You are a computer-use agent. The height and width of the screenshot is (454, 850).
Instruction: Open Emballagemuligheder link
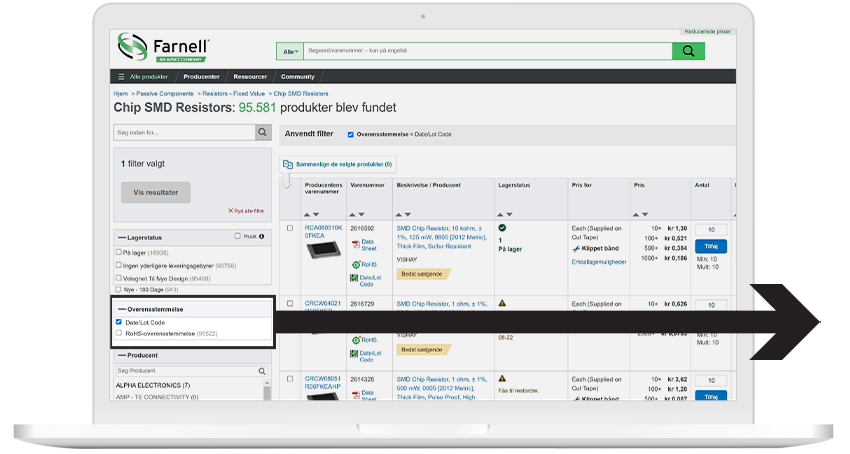[x=598, y=262]
